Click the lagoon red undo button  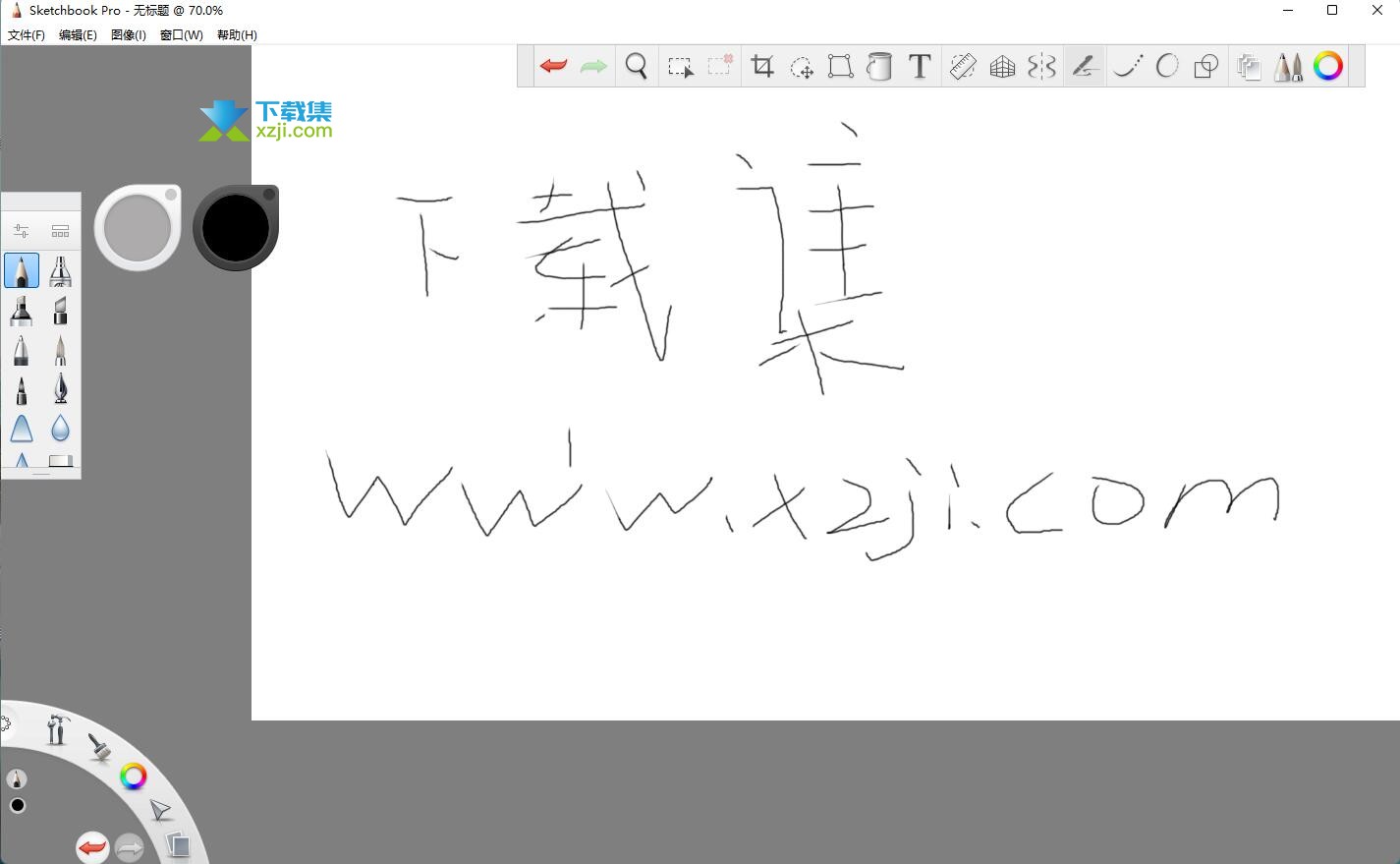[92, 847]
